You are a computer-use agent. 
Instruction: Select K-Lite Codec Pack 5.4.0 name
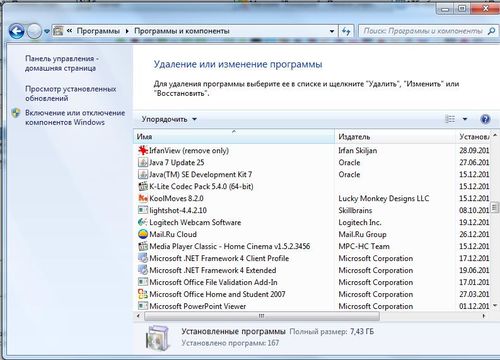[x=201, y=187]
